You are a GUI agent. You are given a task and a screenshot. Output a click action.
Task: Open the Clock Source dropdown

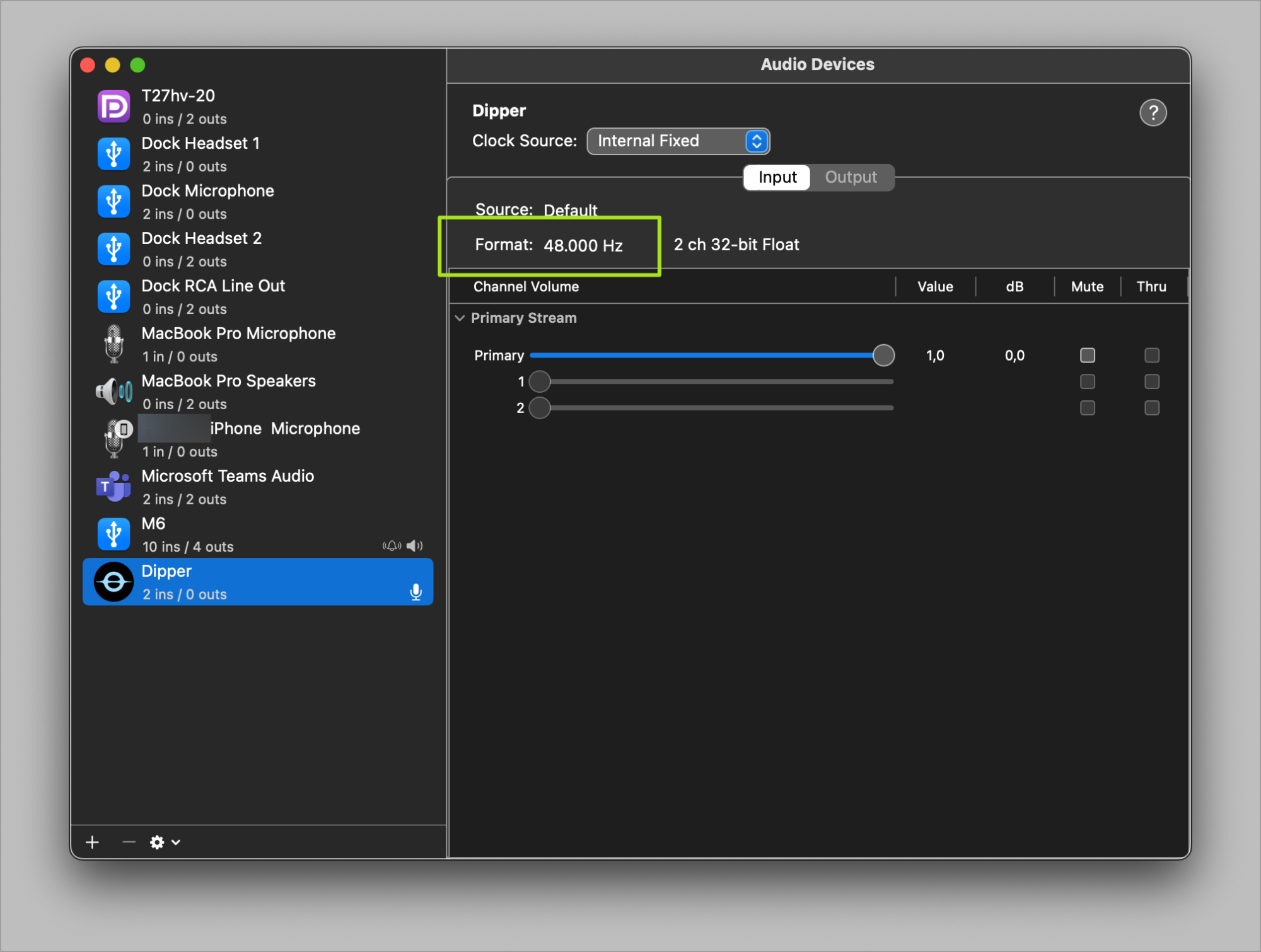point(678,141)
